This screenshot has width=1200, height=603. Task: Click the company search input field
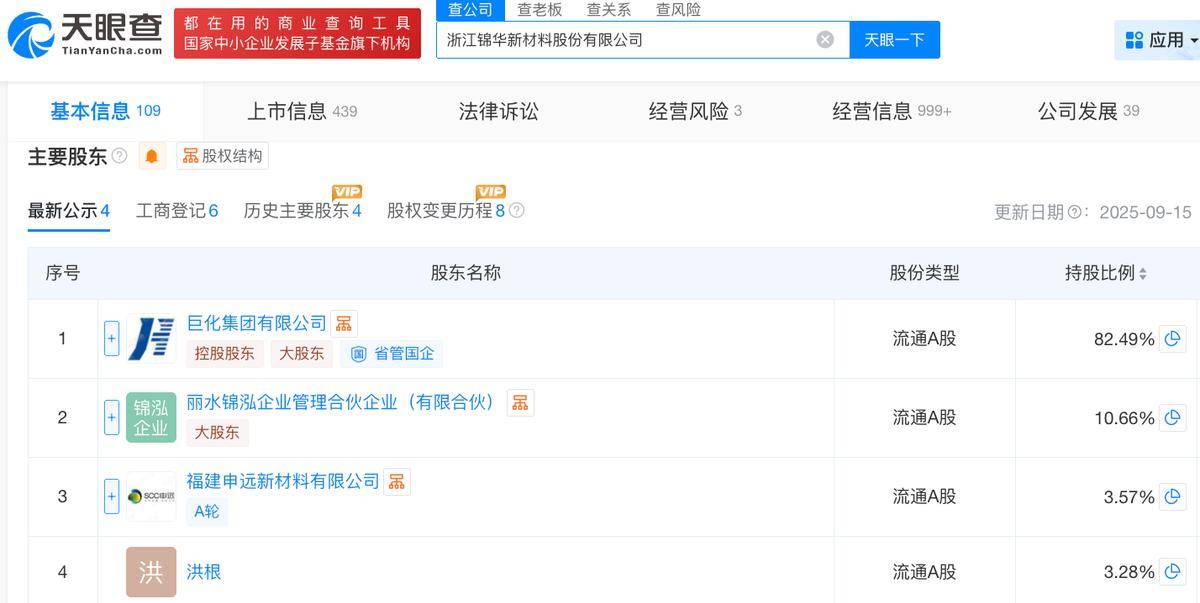(630, 38)
